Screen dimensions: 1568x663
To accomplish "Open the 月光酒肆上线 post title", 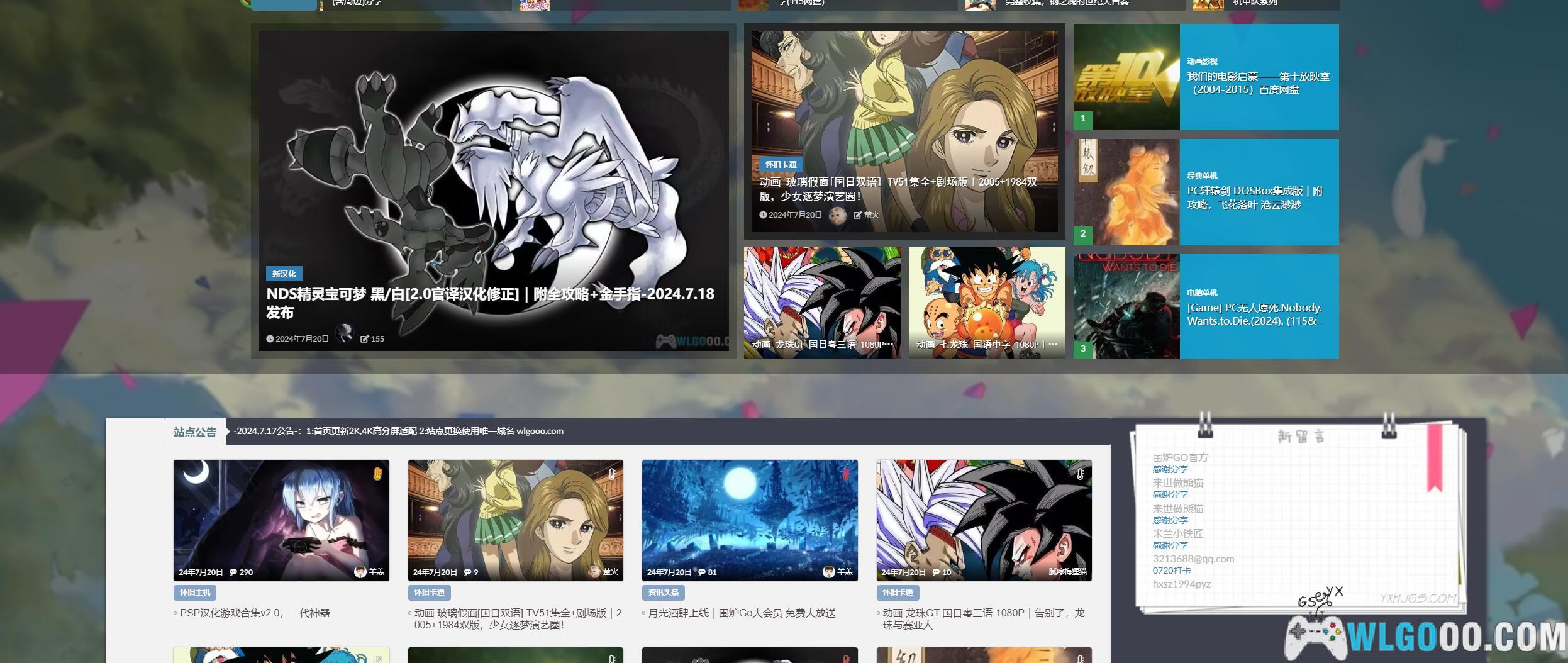I will point(742,613).
